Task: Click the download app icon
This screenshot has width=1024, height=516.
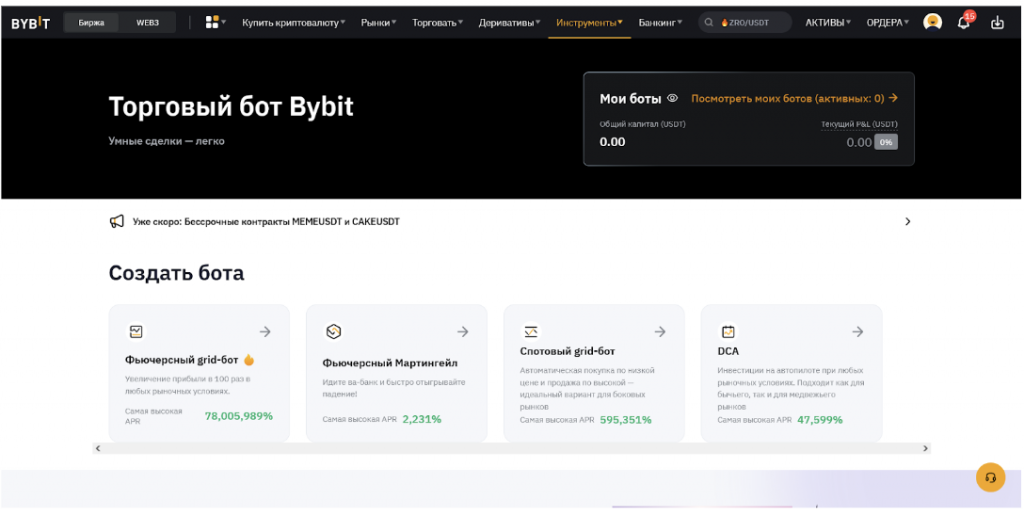Action: point(997,22)
